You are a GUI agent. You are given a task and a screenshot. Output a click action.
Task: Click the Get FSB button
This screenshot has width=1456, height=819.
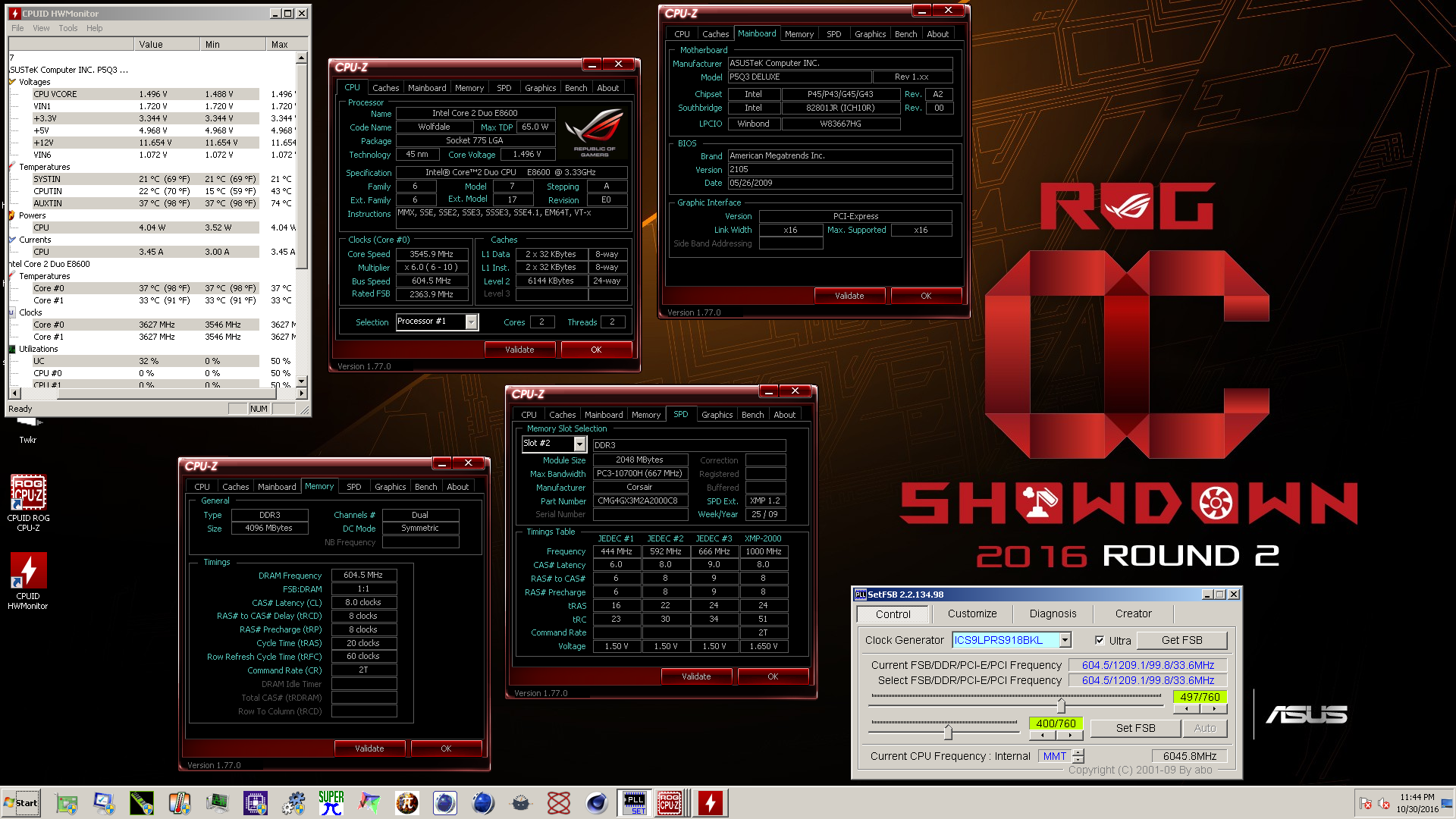tap(1181, 640)
